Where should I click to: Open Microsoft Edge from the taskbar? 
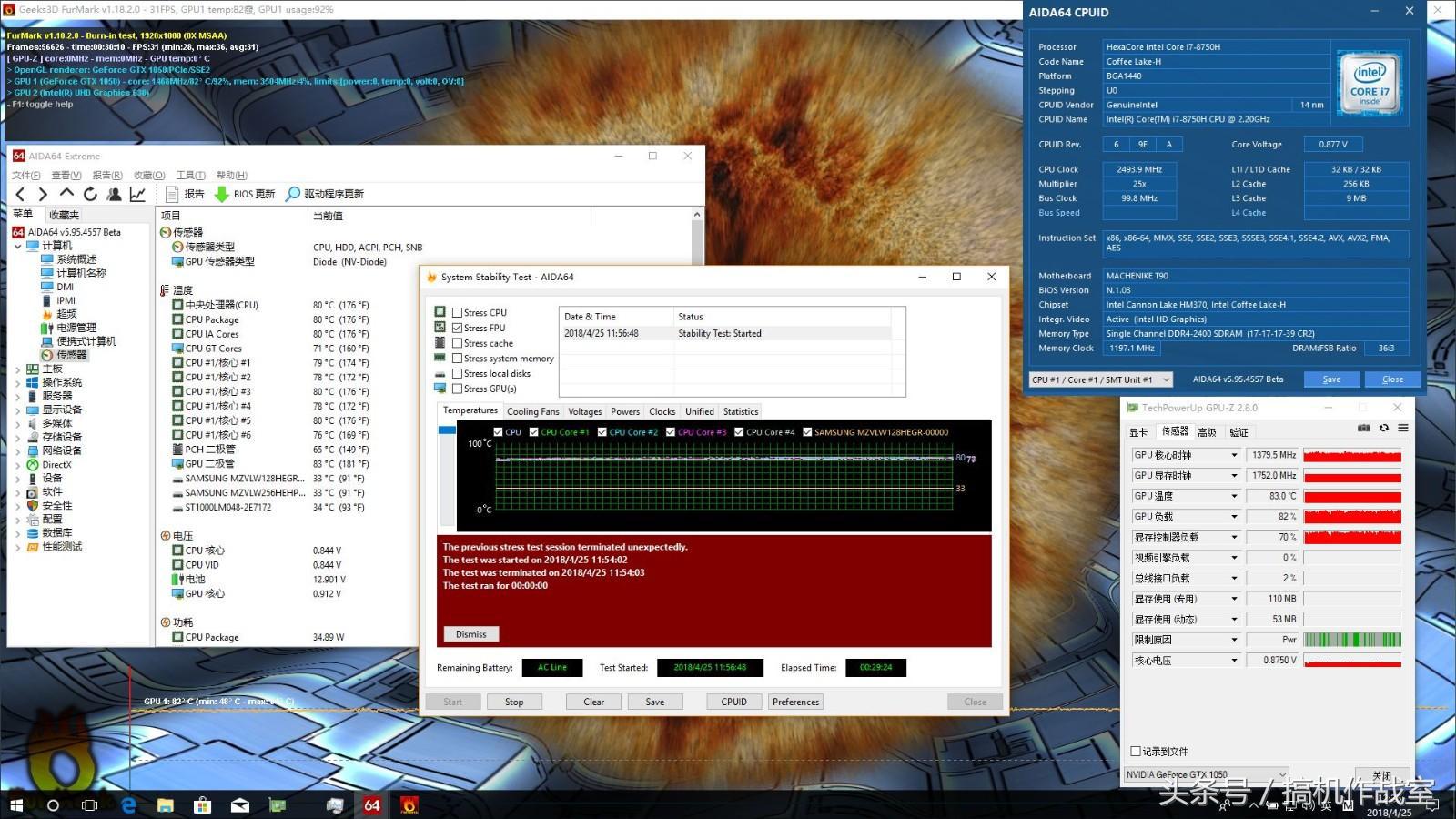[128, 805]
